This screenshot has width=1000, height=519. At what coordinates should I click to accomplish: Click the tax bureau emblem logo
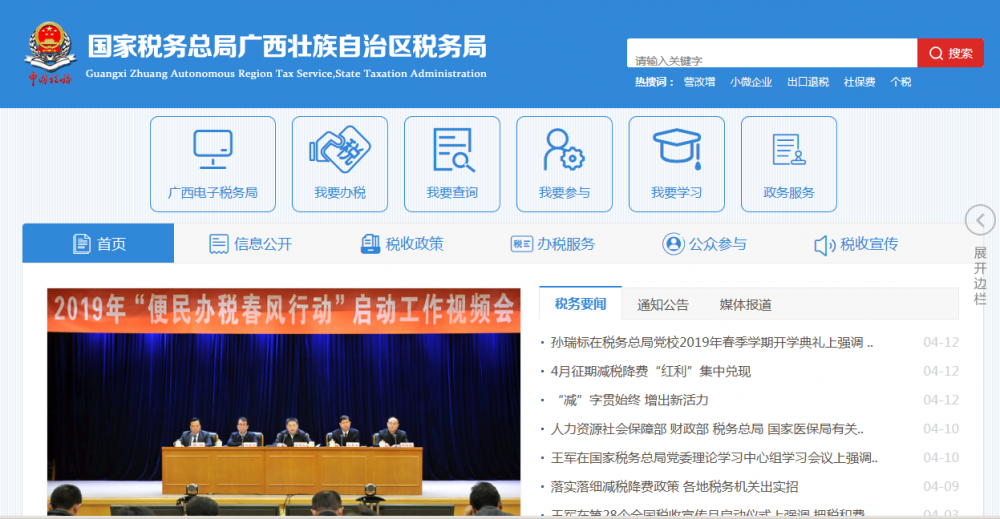pos(50,52)
